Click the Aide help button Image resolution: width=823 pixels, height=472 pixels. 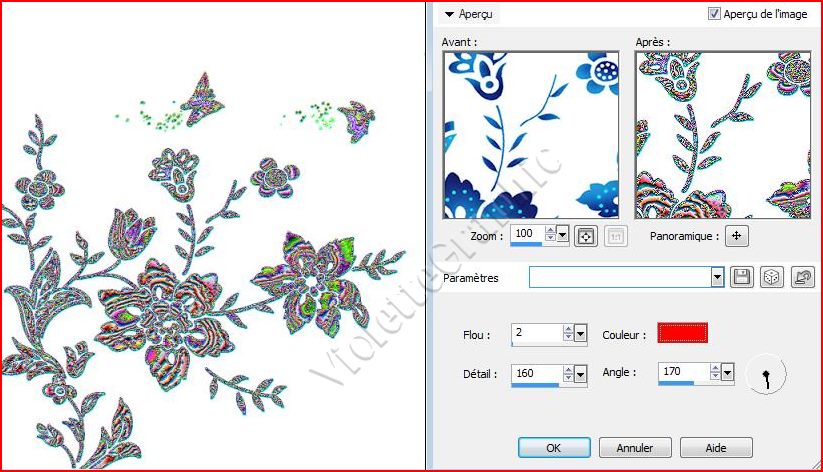pos(715,448)
